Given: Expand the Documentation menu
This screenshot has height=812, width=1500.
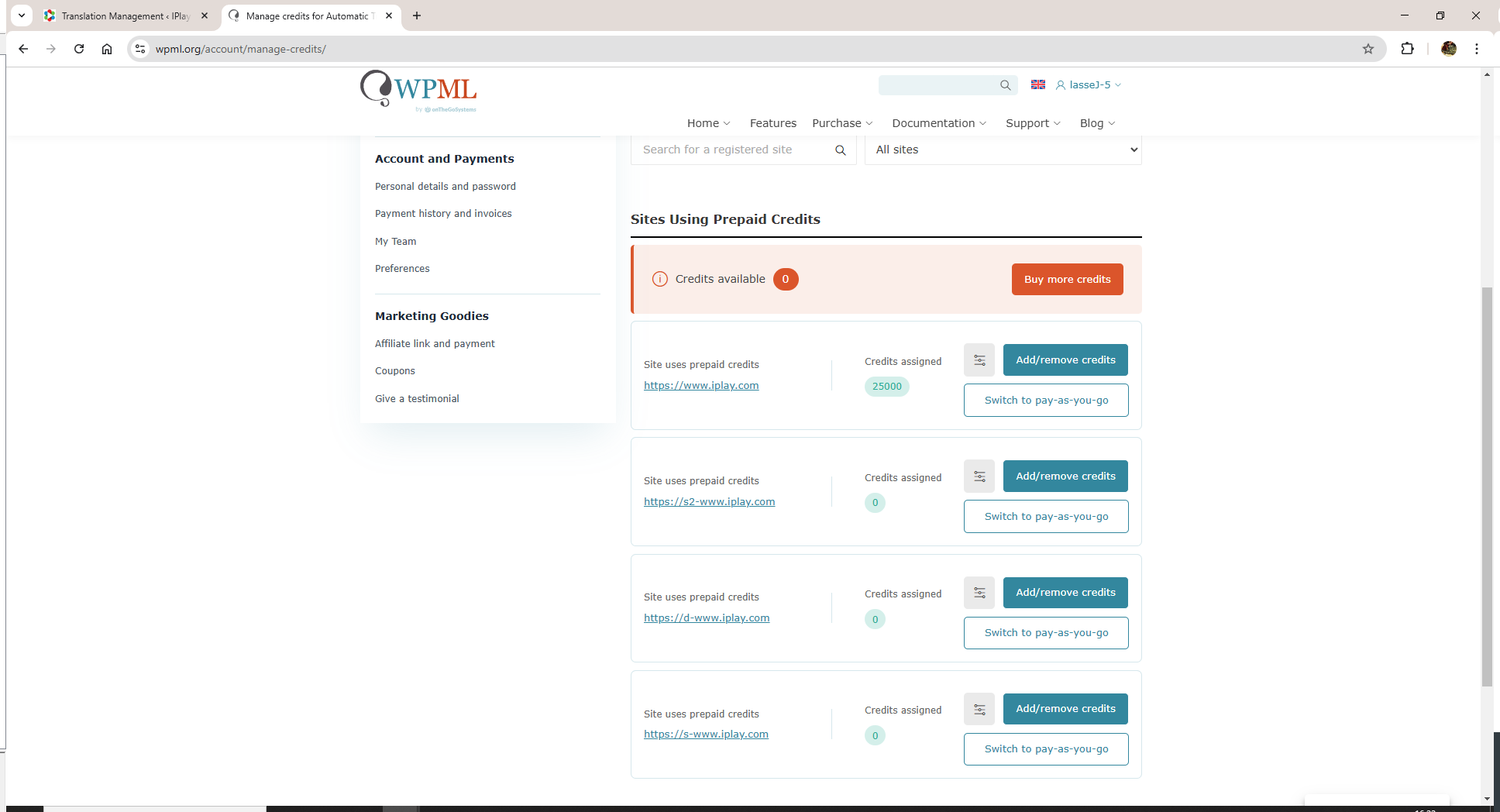Looking at the screenshot, I should 939,123.
